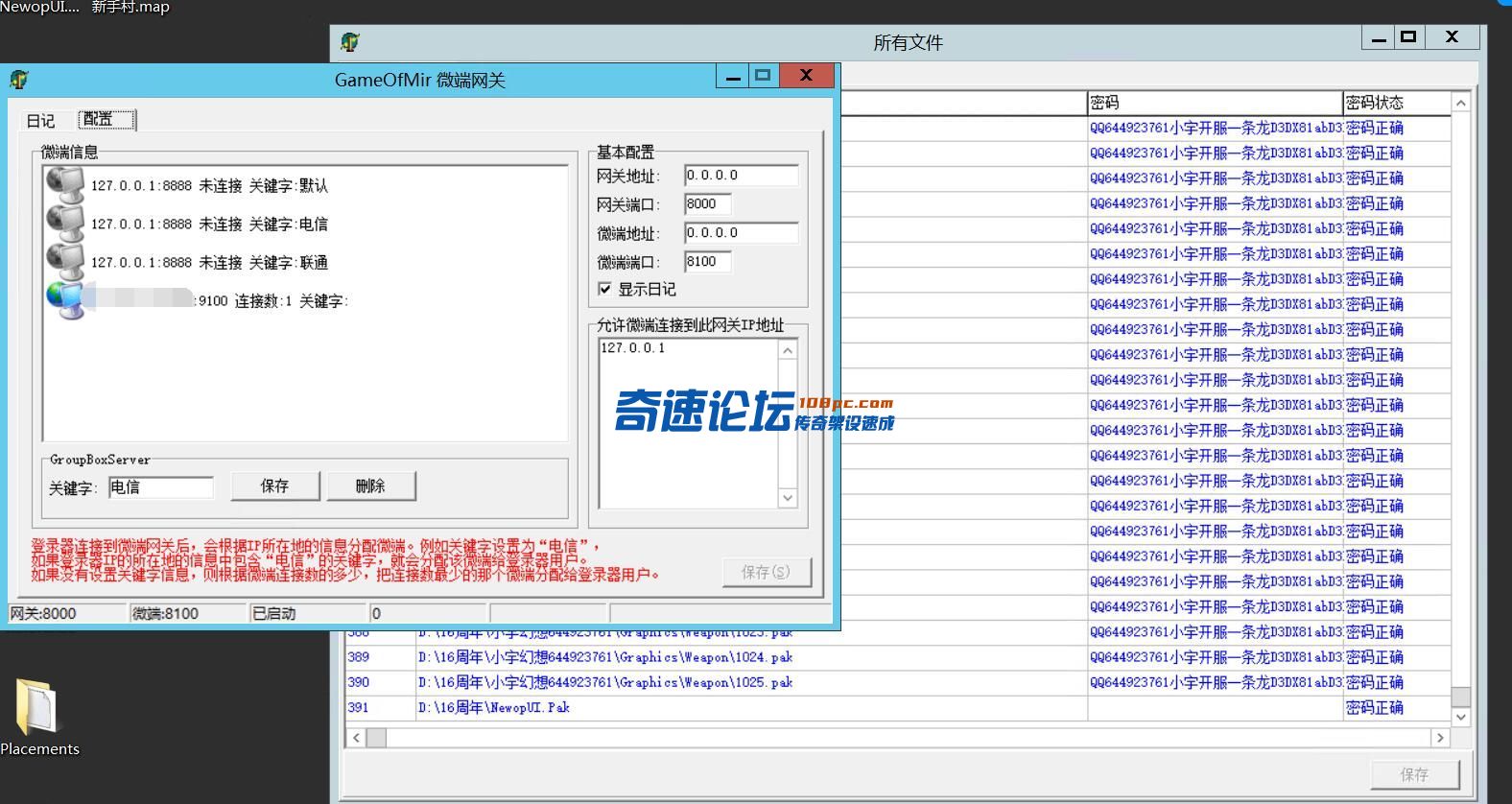Click the 保存(S) button in gateway window
Viewport: 1512px width, 804px height.
coord(766,572)
